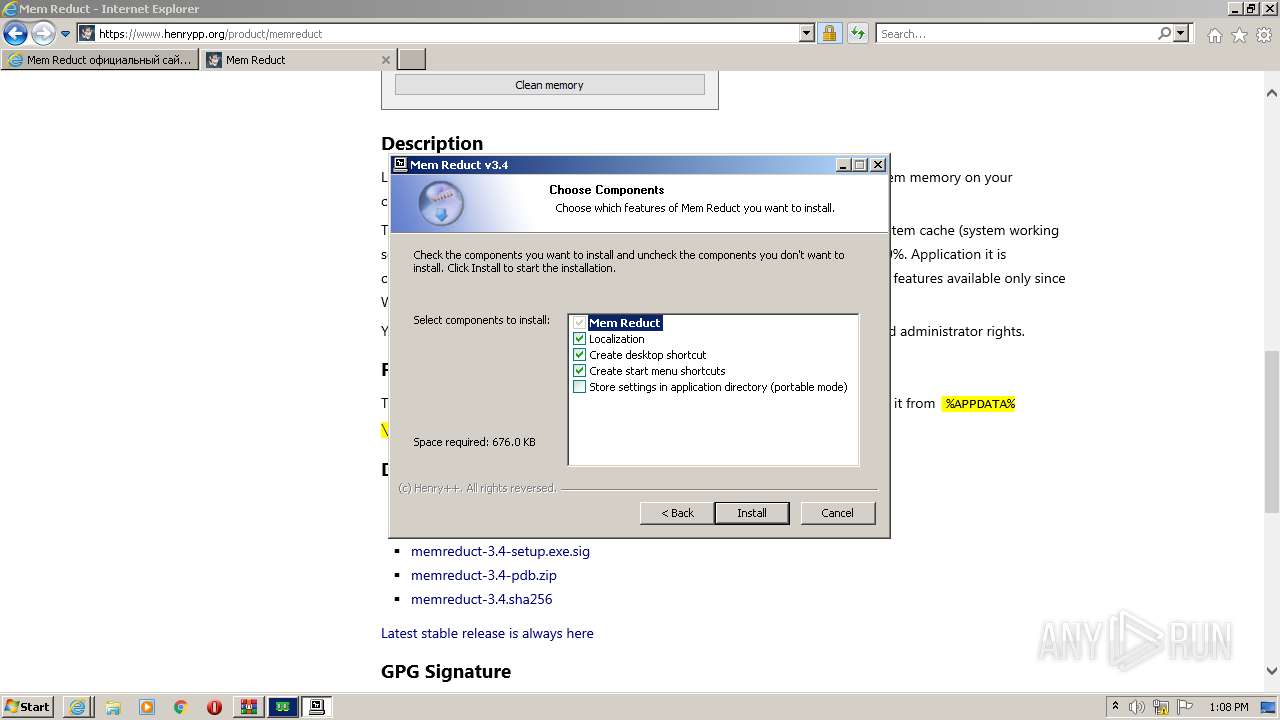The height and width of the screenshot is (720, 1280).
Task: Click the page scrollbar up arrow
Action: point(1271,93)
